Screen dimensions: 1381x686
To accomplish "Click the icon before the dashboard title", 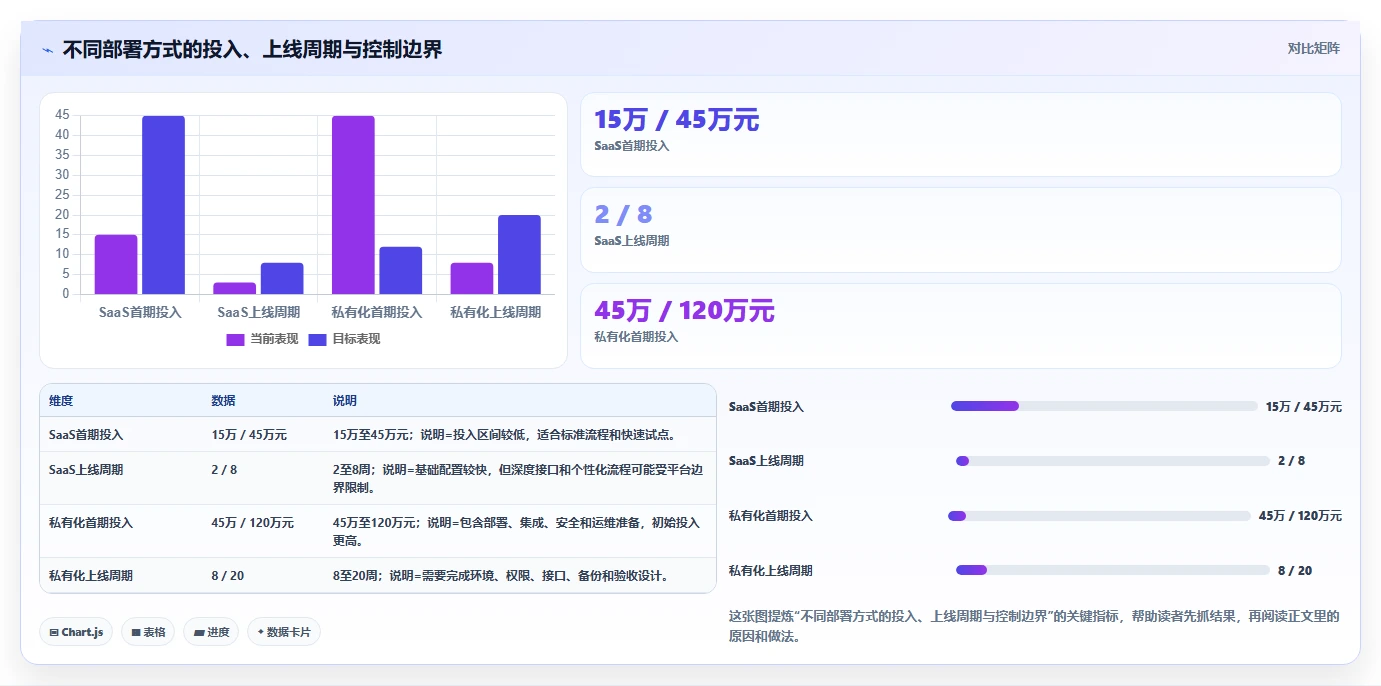I will click(47, 49).
